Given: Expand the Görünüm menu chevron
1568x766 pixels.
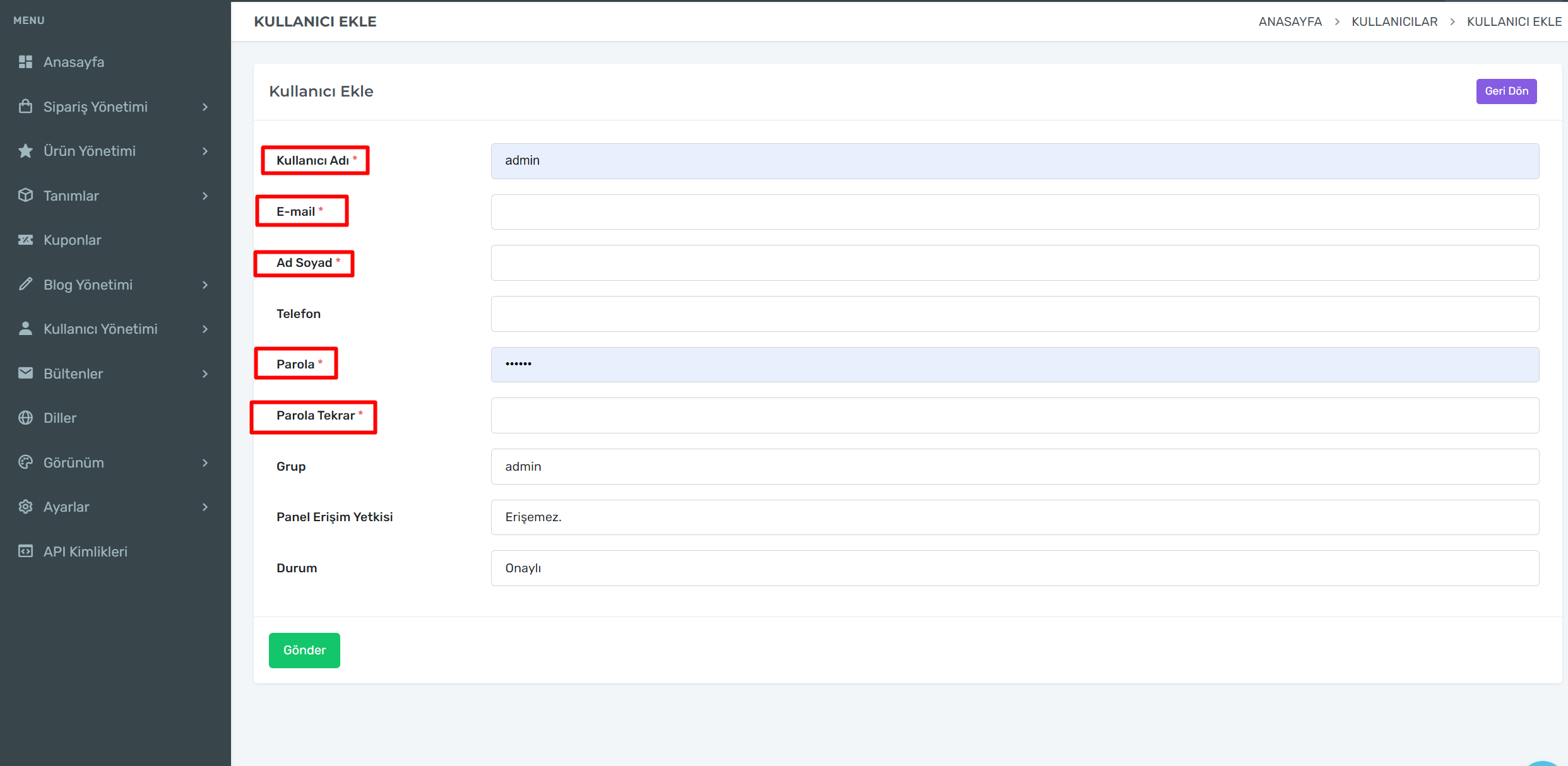Looking at the screenshot, I should 205,463.
